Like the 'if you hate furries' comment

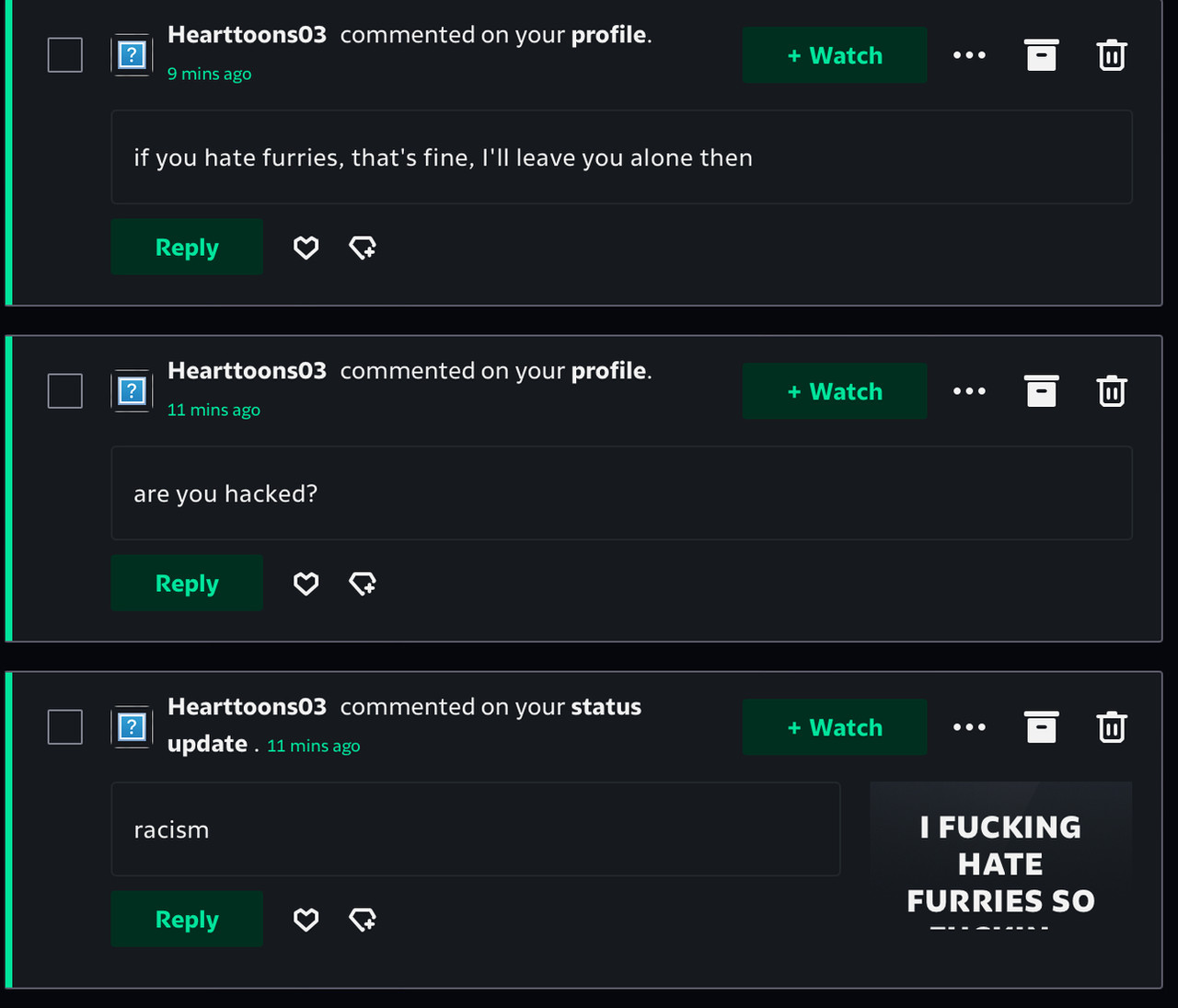pyautogui.click(x=306, y=248)
